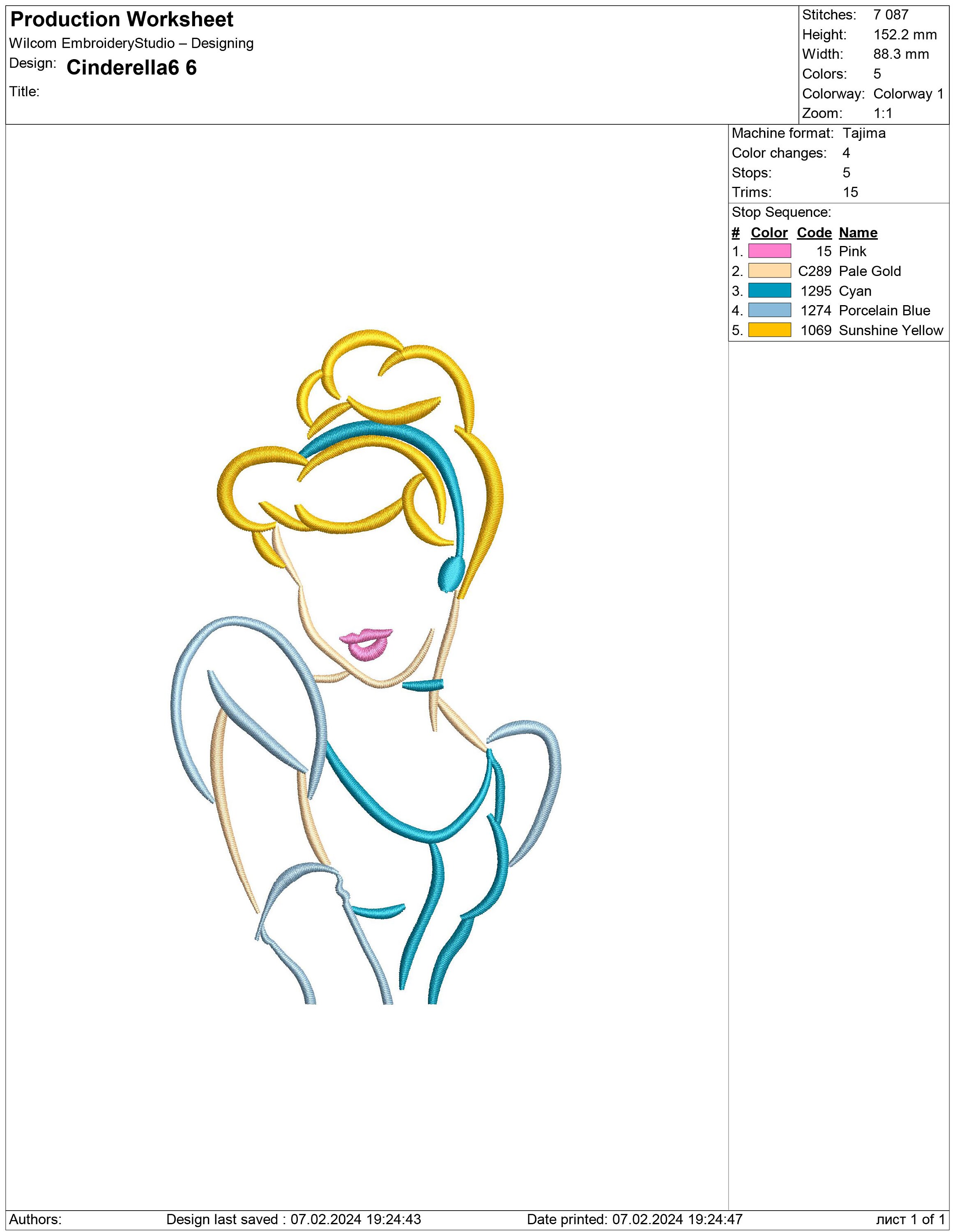Click stop number "2." in the sequence
This screenshot has height=1232, width=955.
click(737, 271)
